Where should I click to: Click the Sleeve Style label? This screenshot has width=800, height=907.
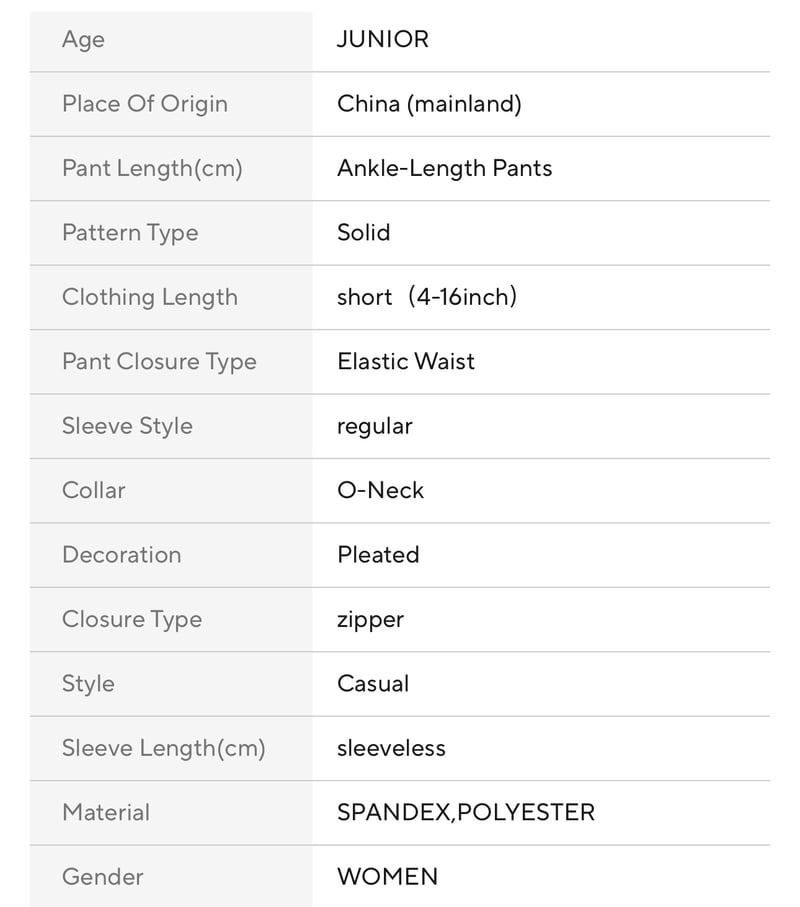[x=127, y=426]
